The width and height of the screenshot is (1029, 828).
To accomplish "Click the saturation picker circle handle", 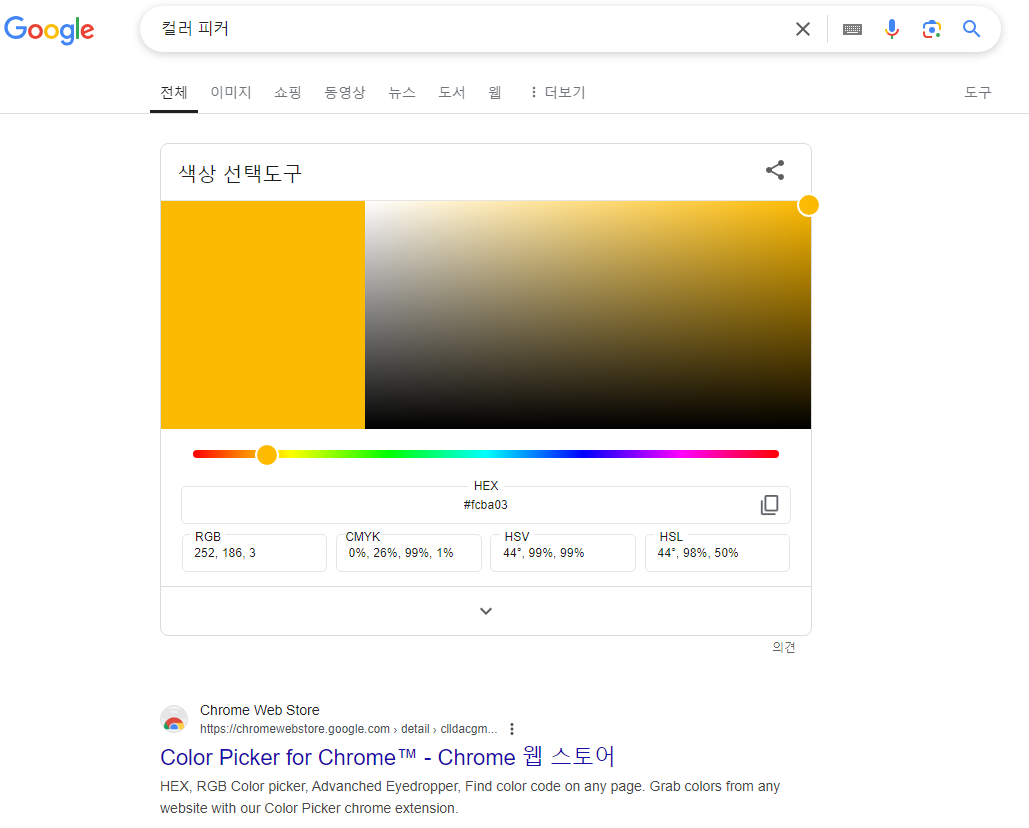I will pos(808,205).
